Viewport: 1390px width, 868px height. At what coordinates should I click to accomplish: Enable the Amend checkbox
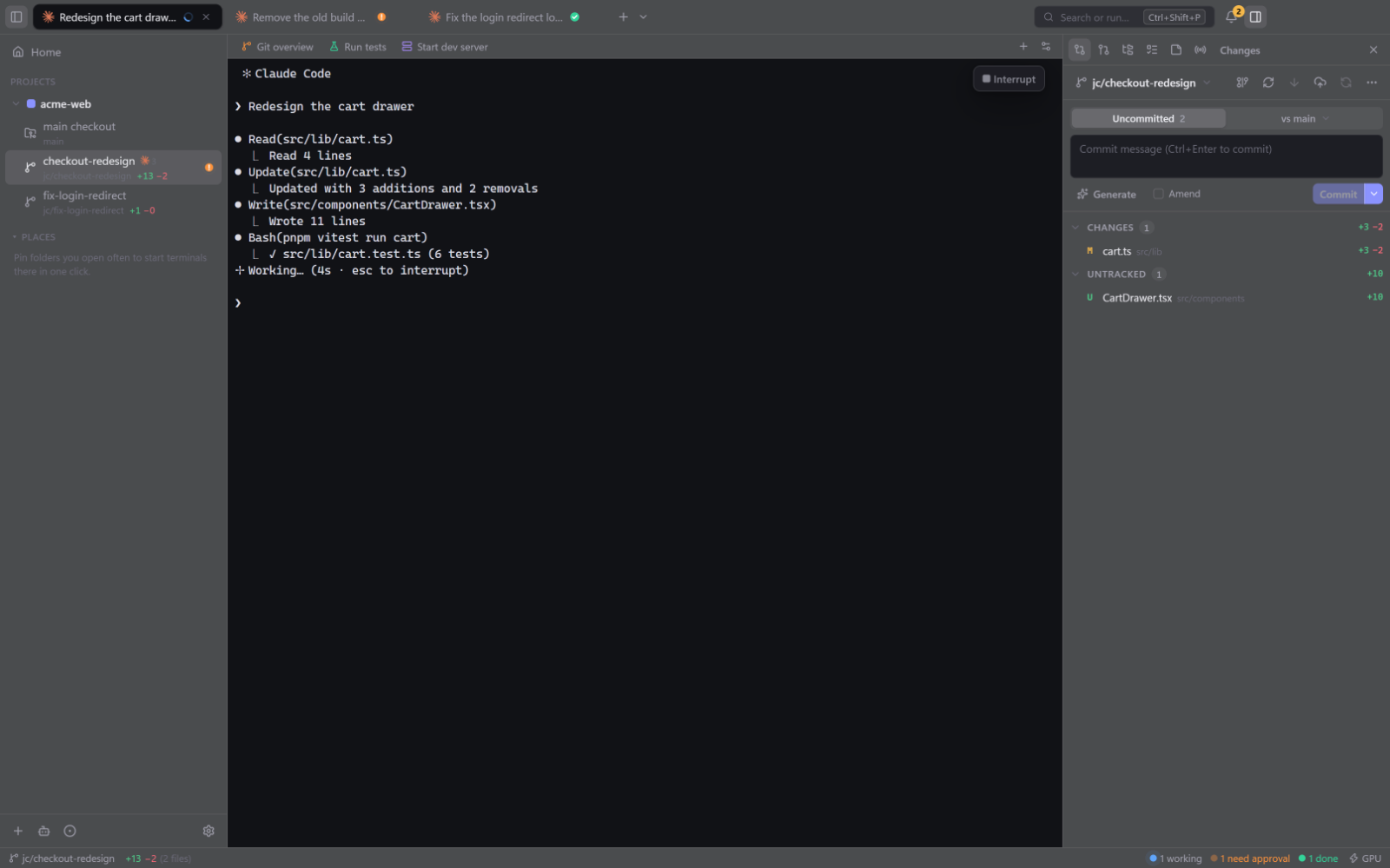click(x=1158, y=194)
